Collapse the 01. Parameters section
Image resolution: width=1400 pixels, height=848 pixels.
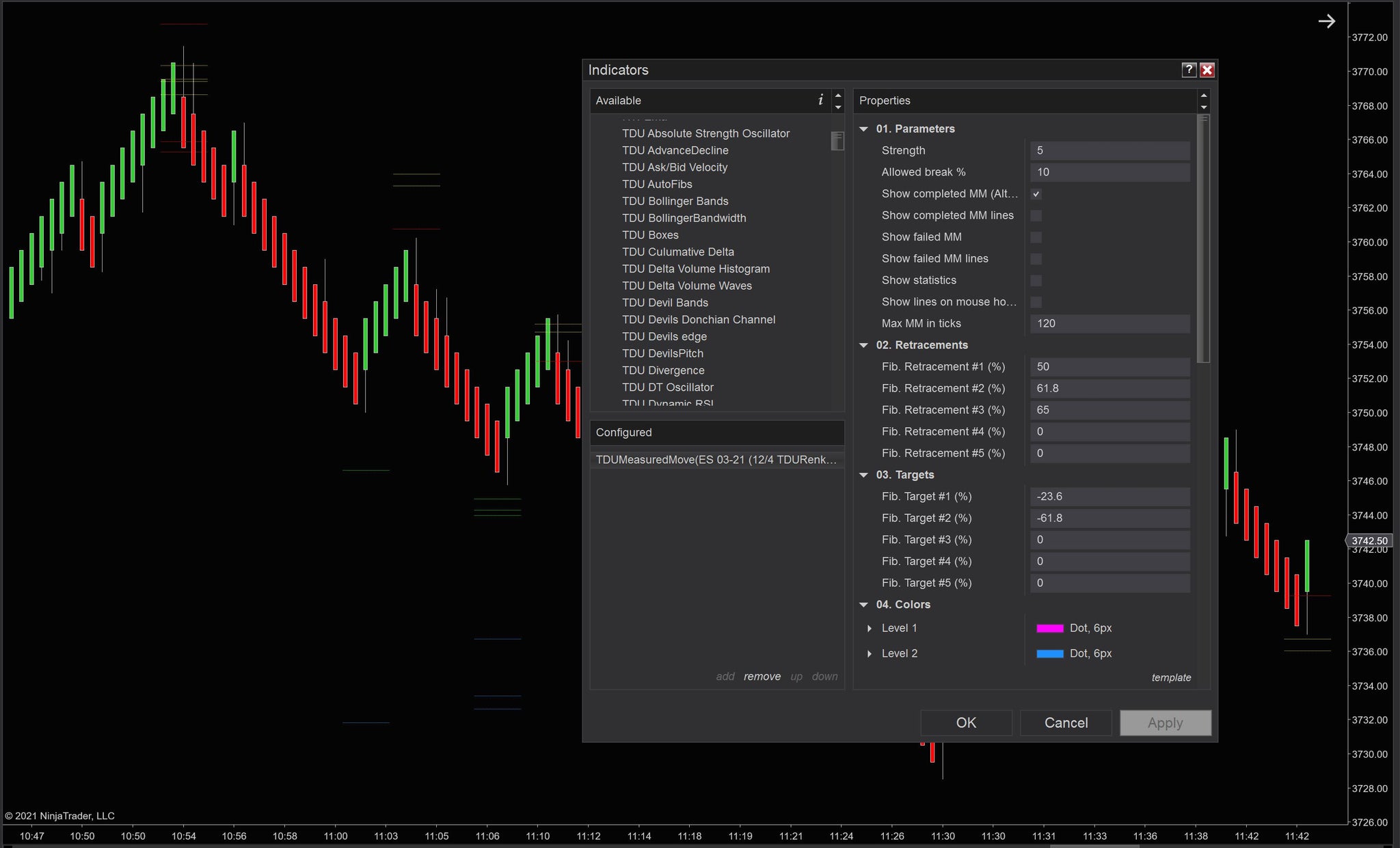coord(864,128)
